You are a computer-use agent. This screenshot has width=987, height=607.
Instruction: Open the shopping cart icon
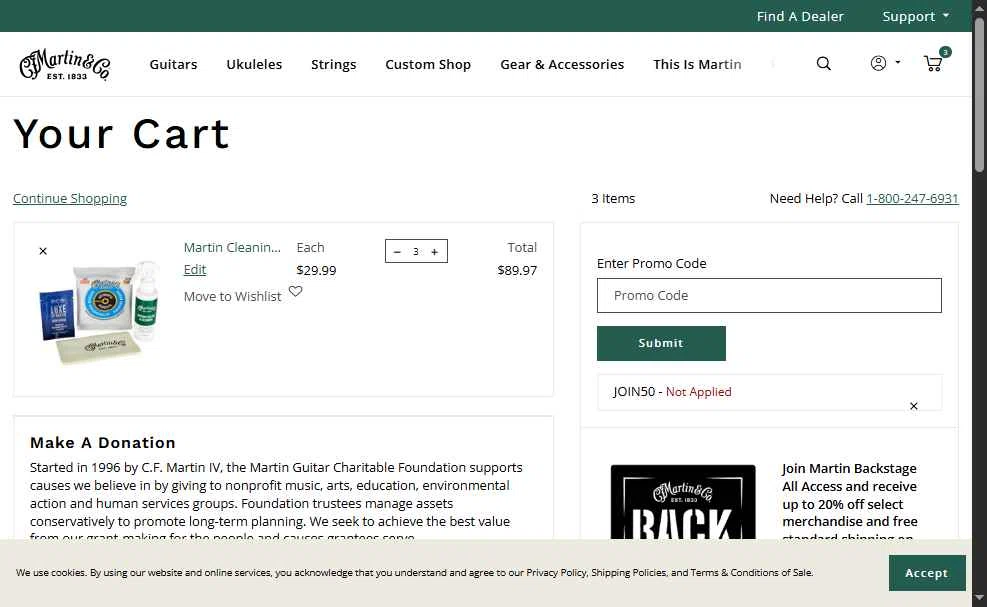pos(933,63)
